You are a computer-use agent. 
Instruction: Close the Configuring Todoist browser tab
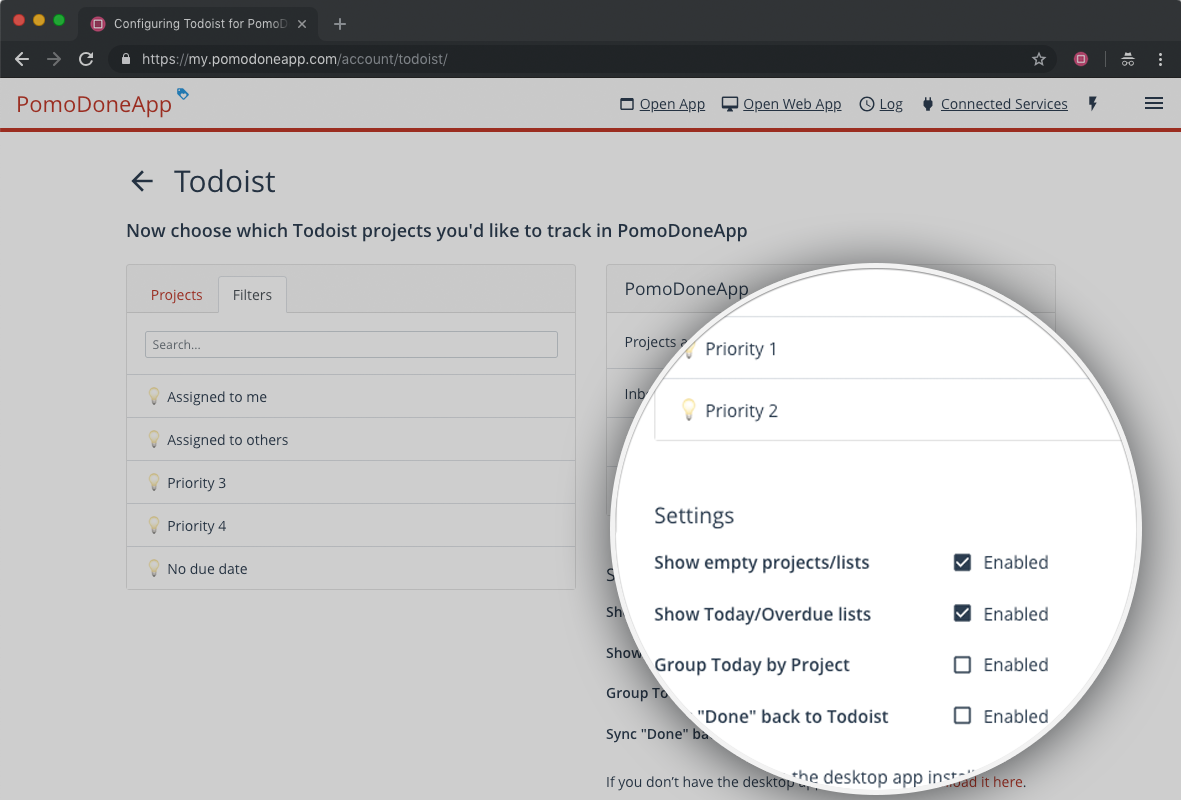(302, 24)
